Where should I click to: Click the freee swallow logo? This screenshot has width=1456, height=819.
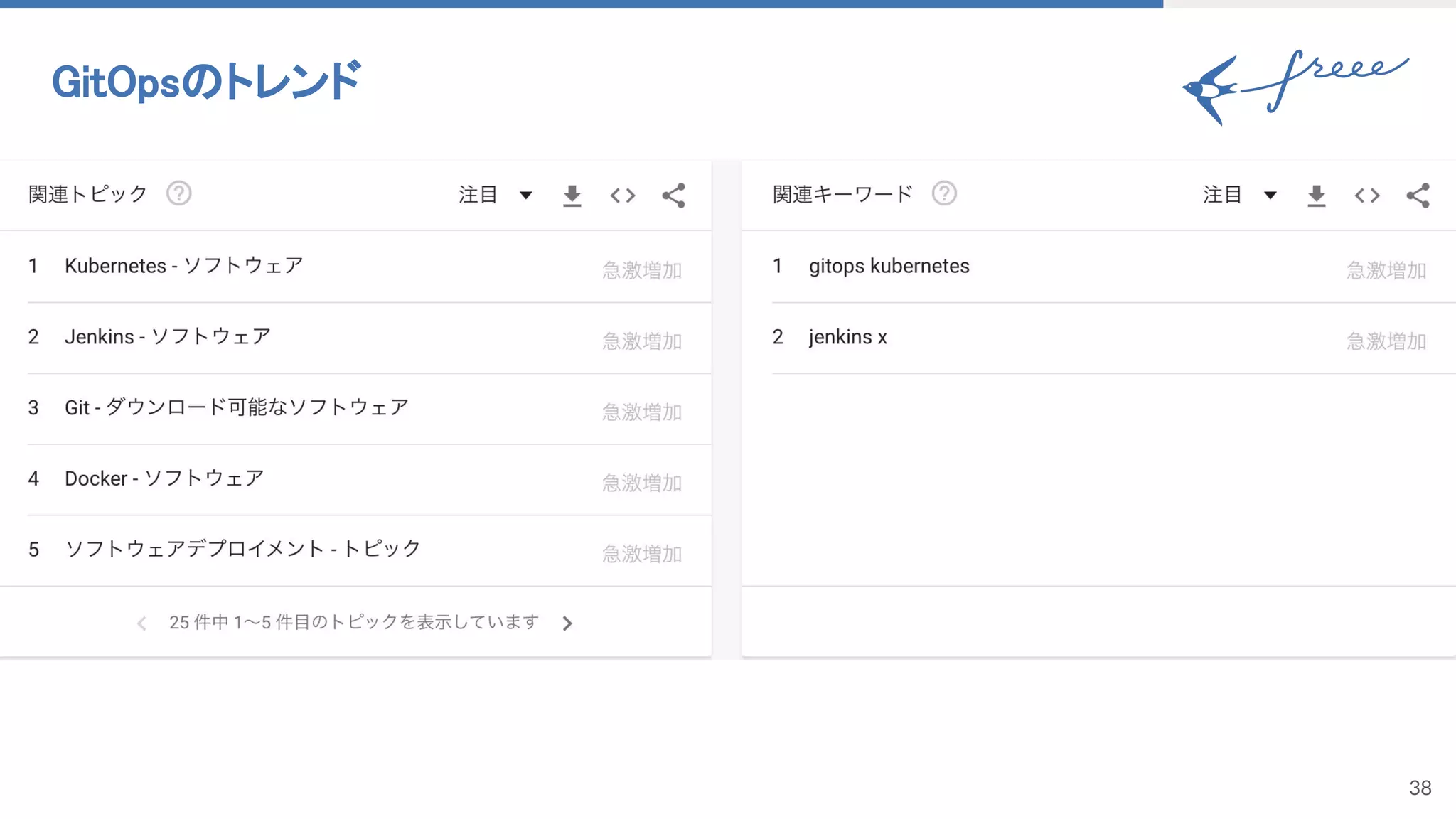tap(1295, 87)
